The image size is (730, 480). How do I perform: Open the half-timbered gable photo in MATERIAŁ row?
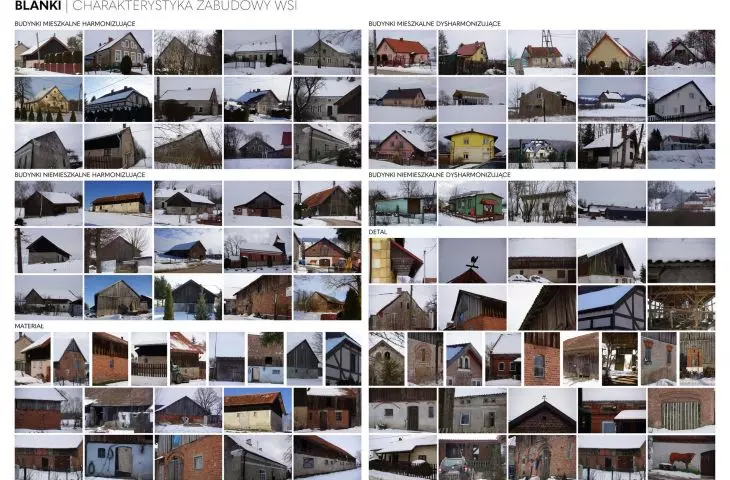pos(343,358)
